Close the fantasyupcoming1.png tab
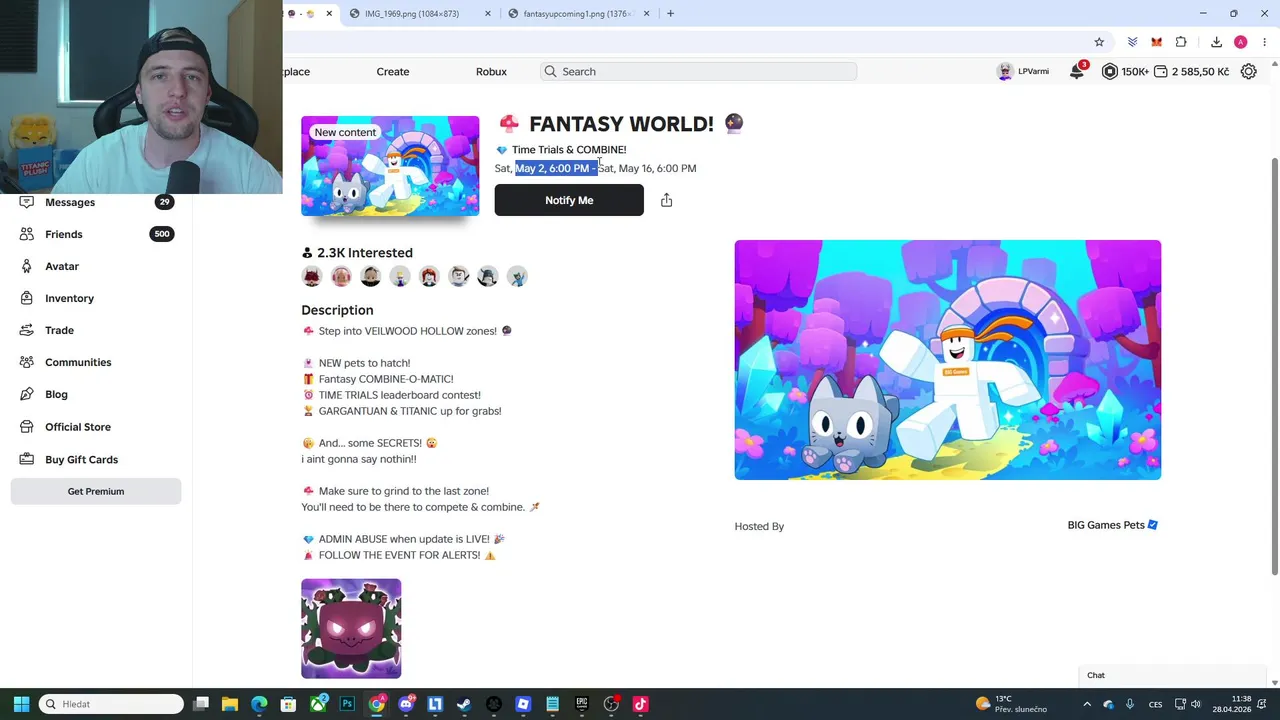 (646, 14)
